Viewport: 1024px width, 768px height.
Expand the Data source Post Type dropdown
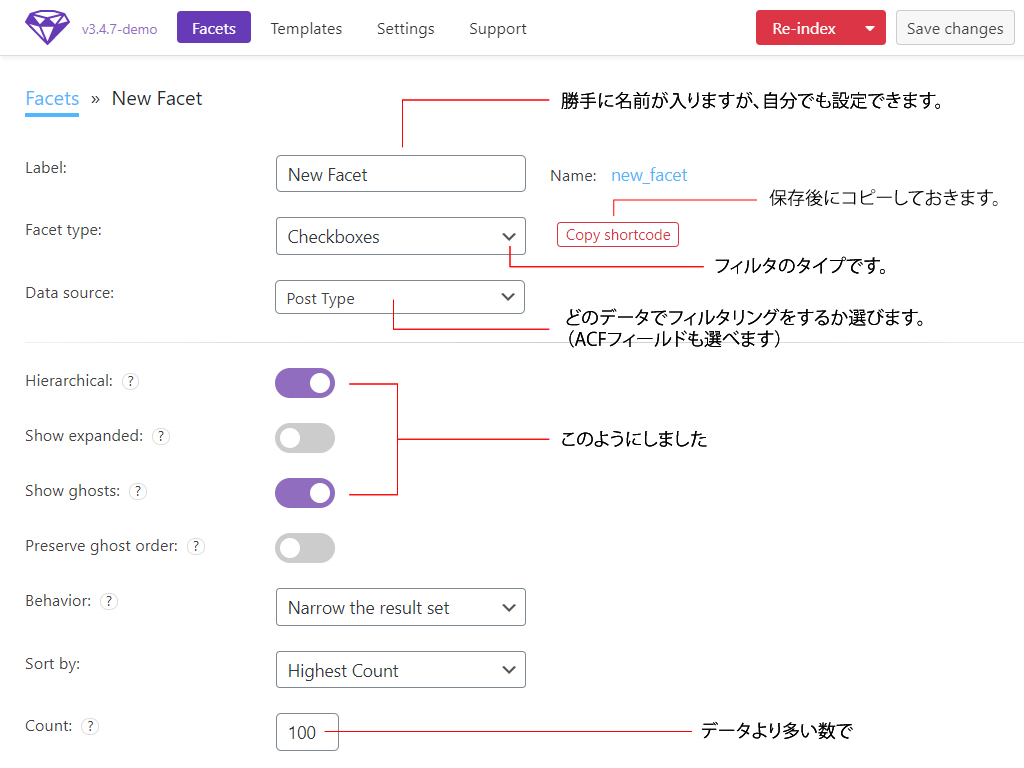pos(400,298)
